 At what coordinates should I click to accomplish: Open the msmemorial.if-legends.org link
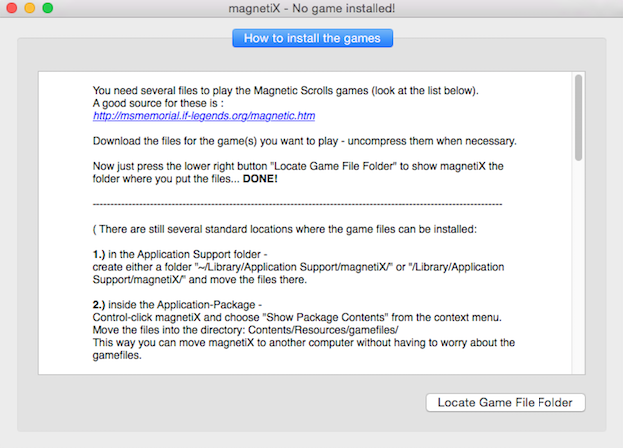[204, 116]
